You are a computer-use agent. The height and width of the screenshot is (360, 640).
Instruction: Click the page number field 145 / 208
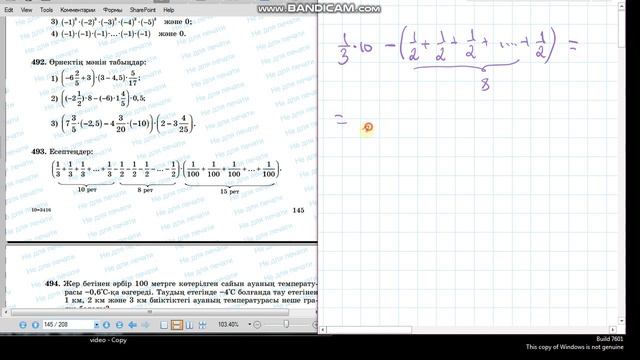[x=69, y=324]
